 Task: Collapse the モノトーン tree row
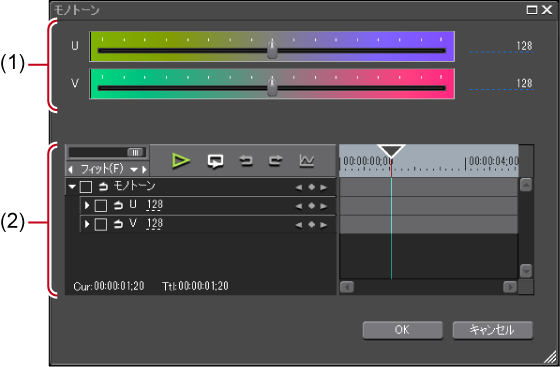(72, 186)
